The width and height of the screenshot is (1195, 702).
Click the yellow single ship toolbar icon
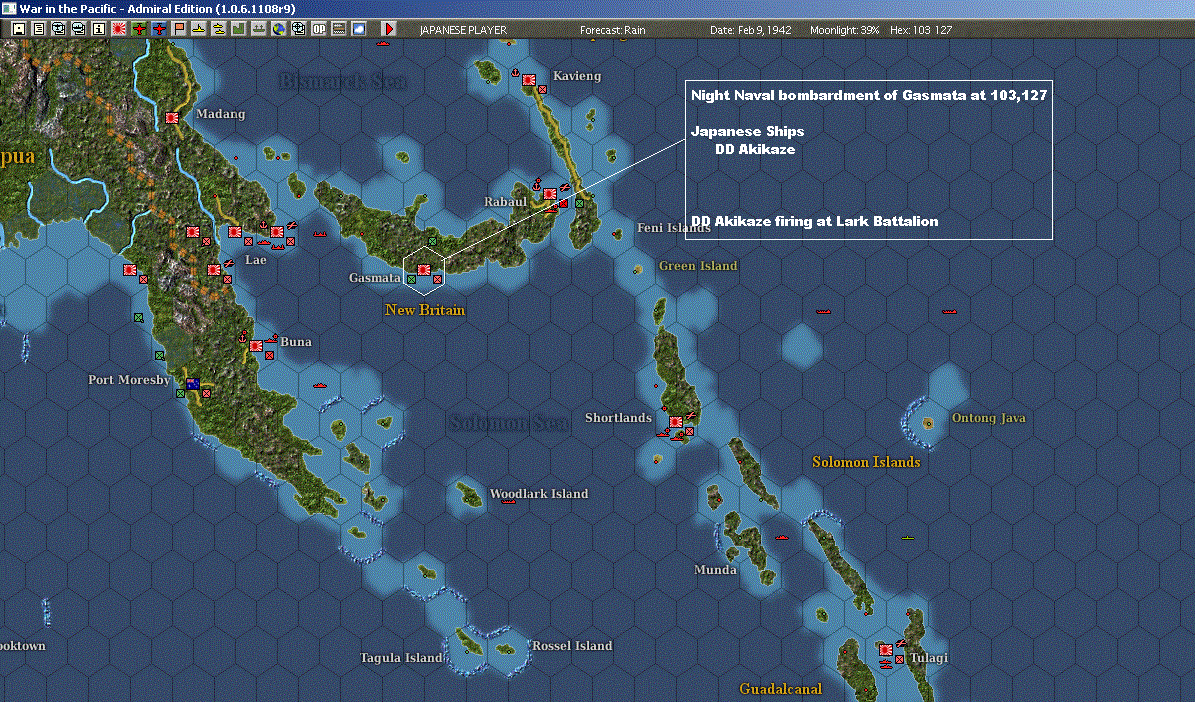tap(199, 29)
